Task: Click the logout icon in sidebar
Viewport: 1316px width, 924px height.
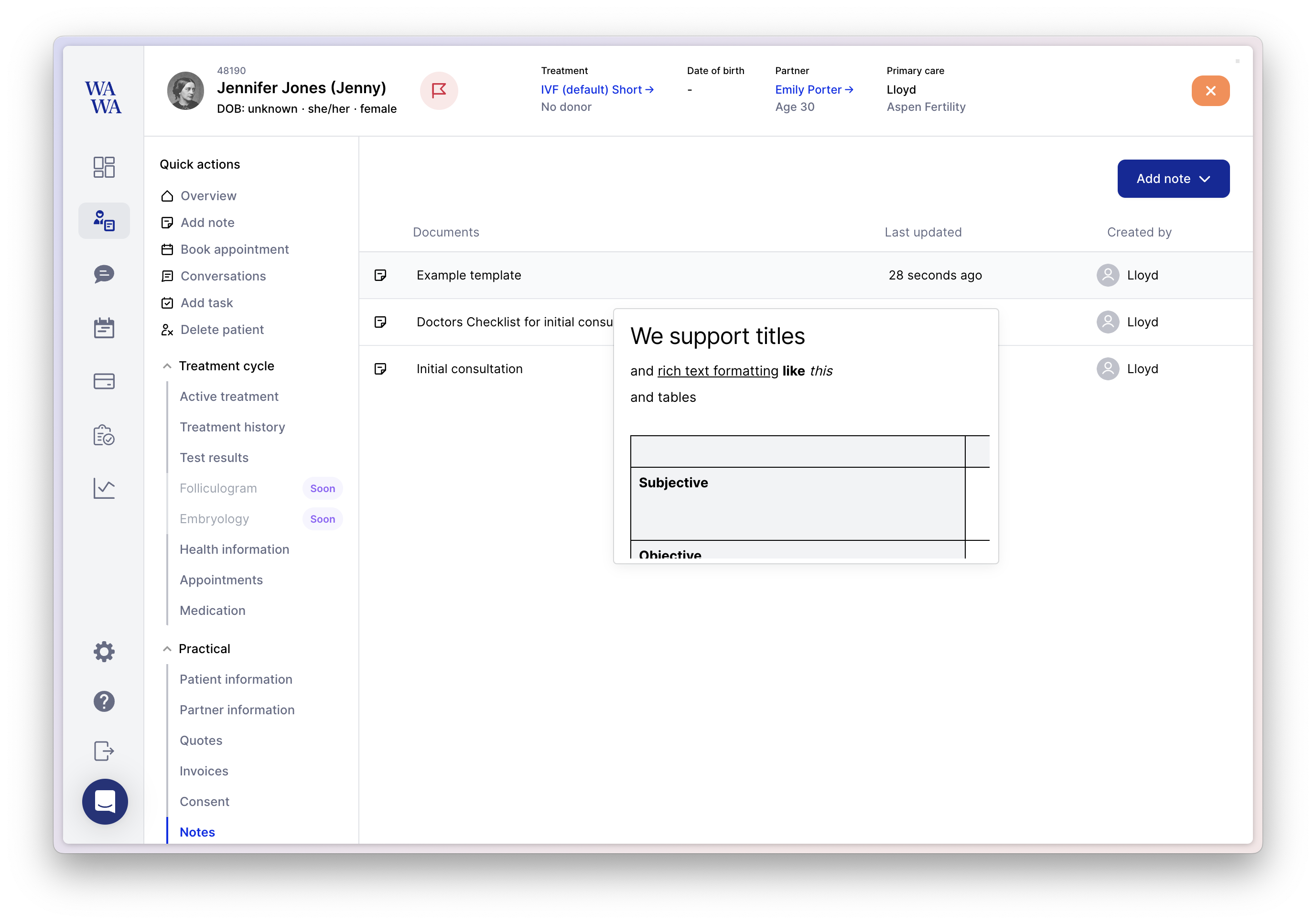Action: click(104, 750)
